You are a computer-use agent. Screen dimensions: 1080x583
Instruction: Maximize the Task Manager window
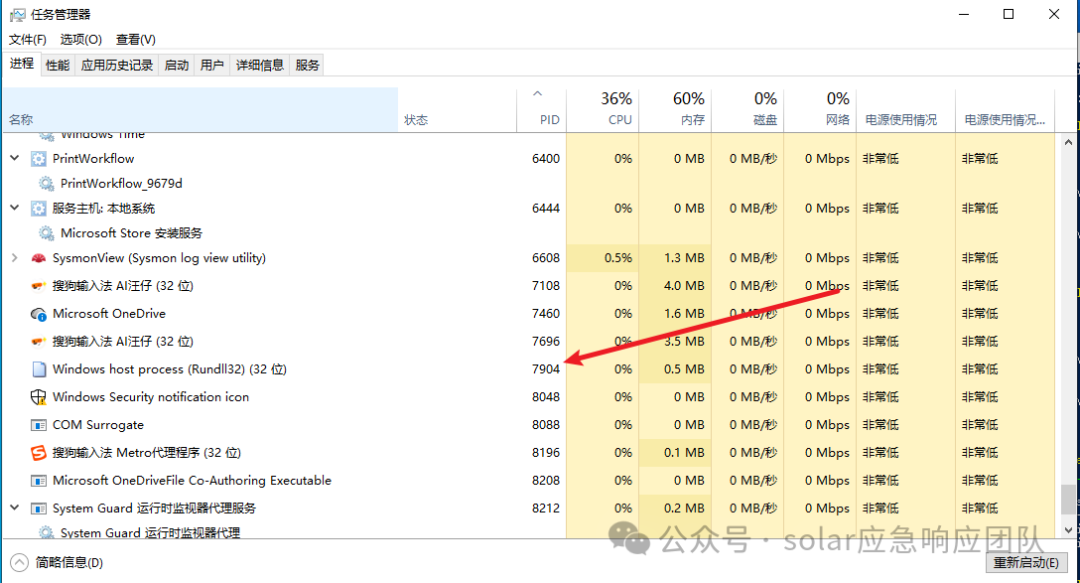click(x=1008, y=14)
